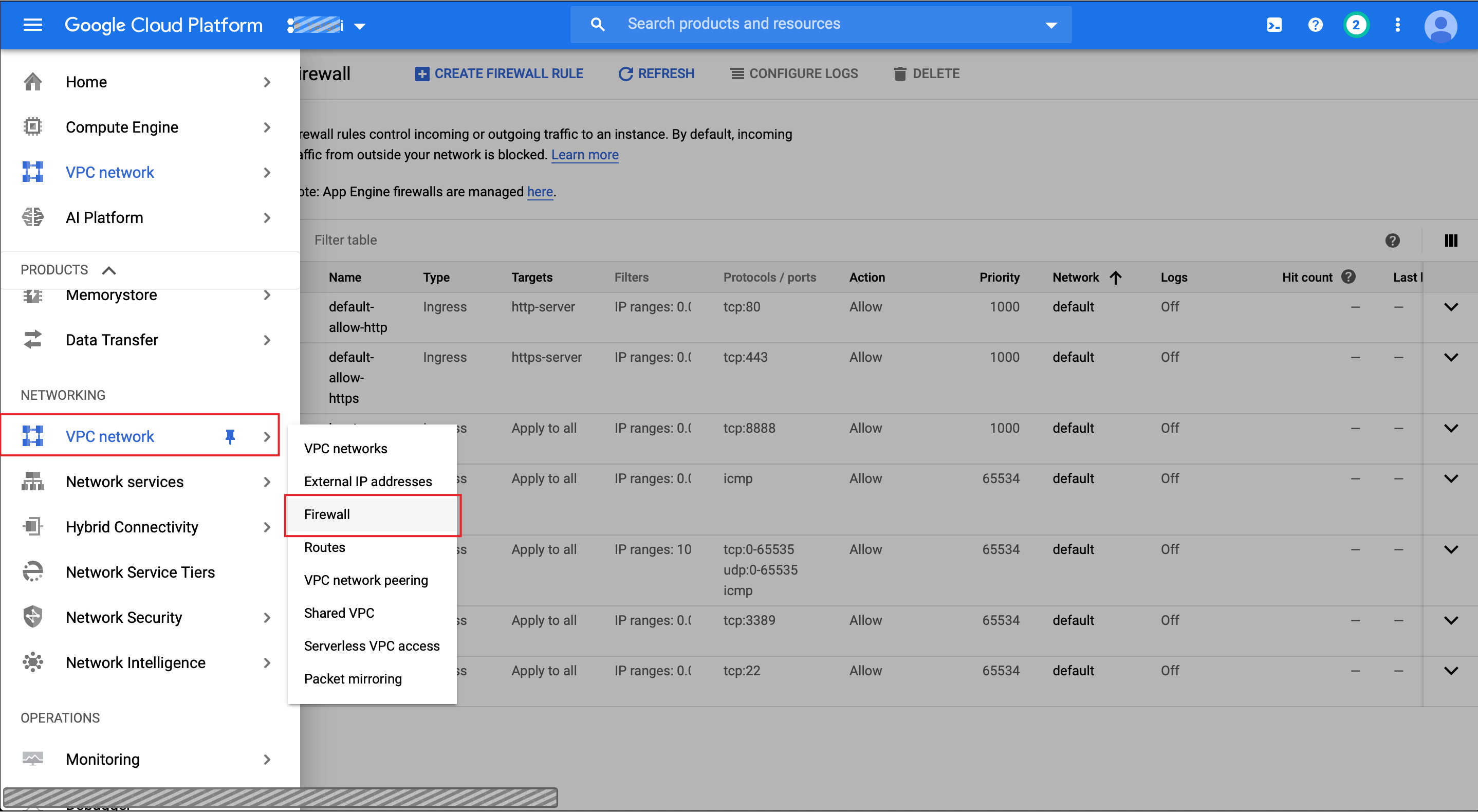Collapse the PRODUCTS section chevron

pos(109,270)
